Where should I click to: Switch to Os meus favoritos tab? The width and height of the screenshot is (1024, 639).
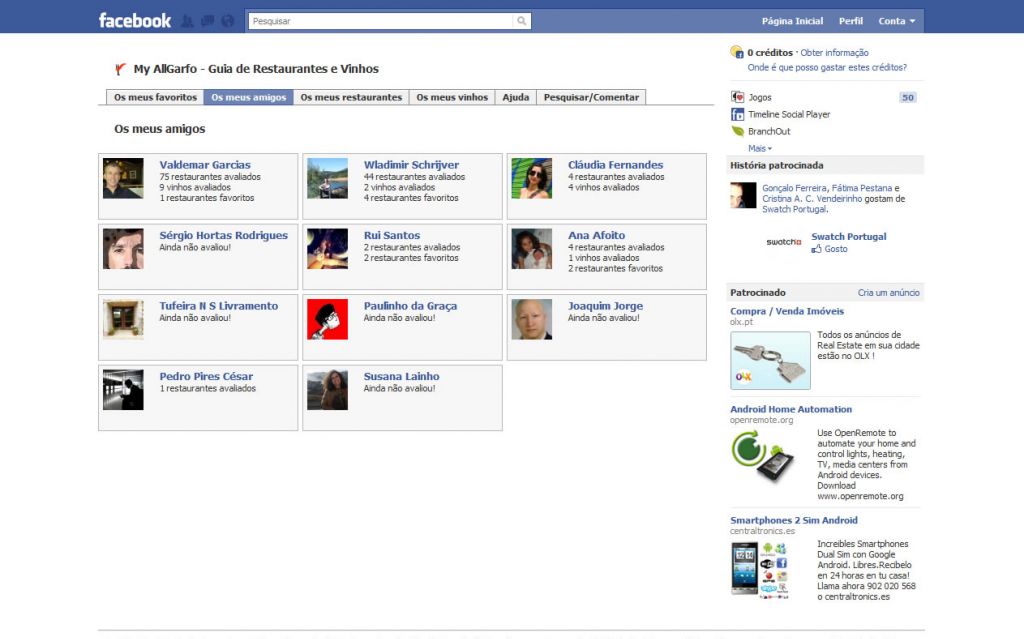[x=155, y=97]
